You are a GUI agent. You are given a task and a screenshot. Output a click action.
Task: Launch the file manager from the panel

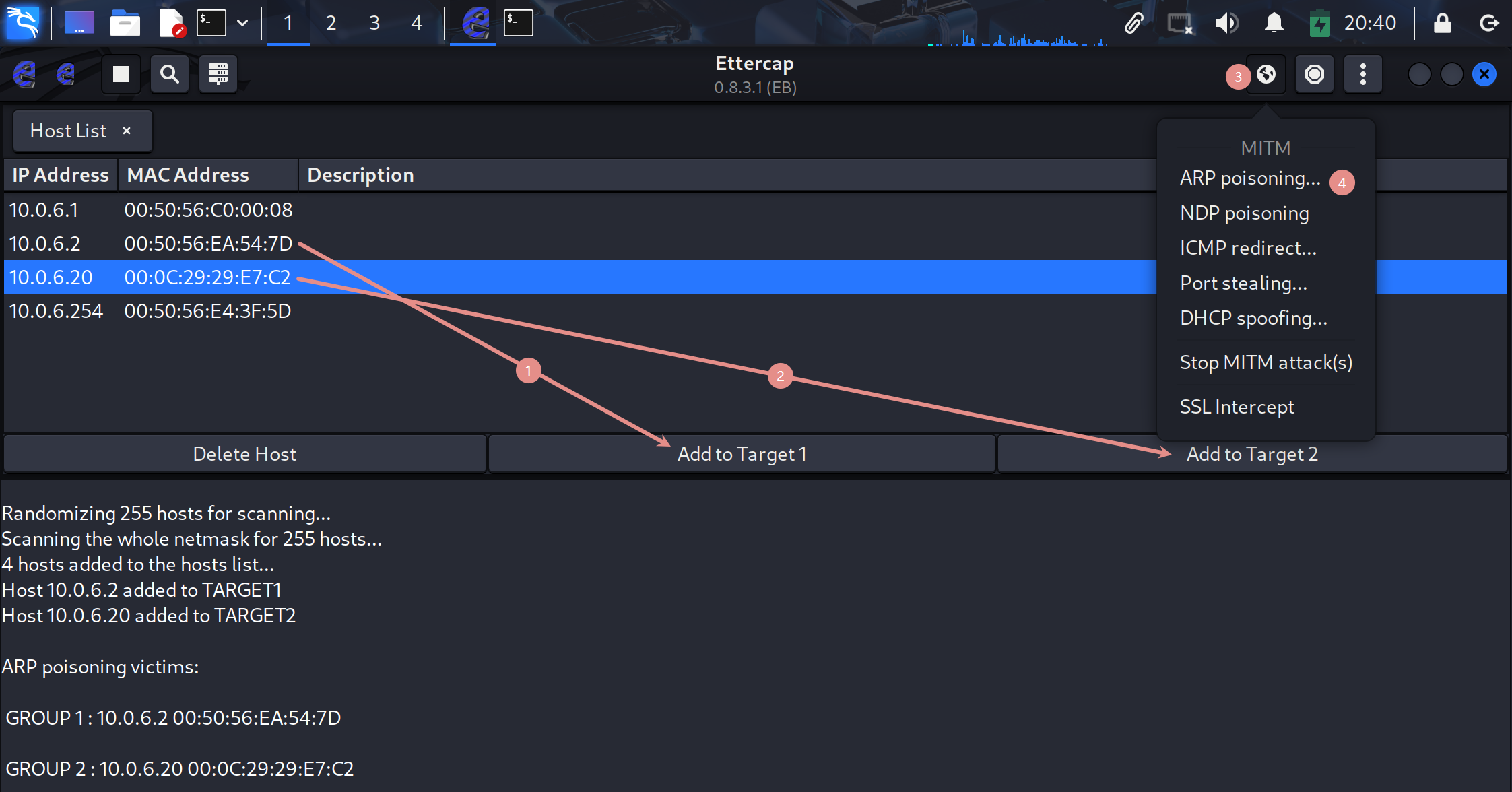tap(125, 23)
